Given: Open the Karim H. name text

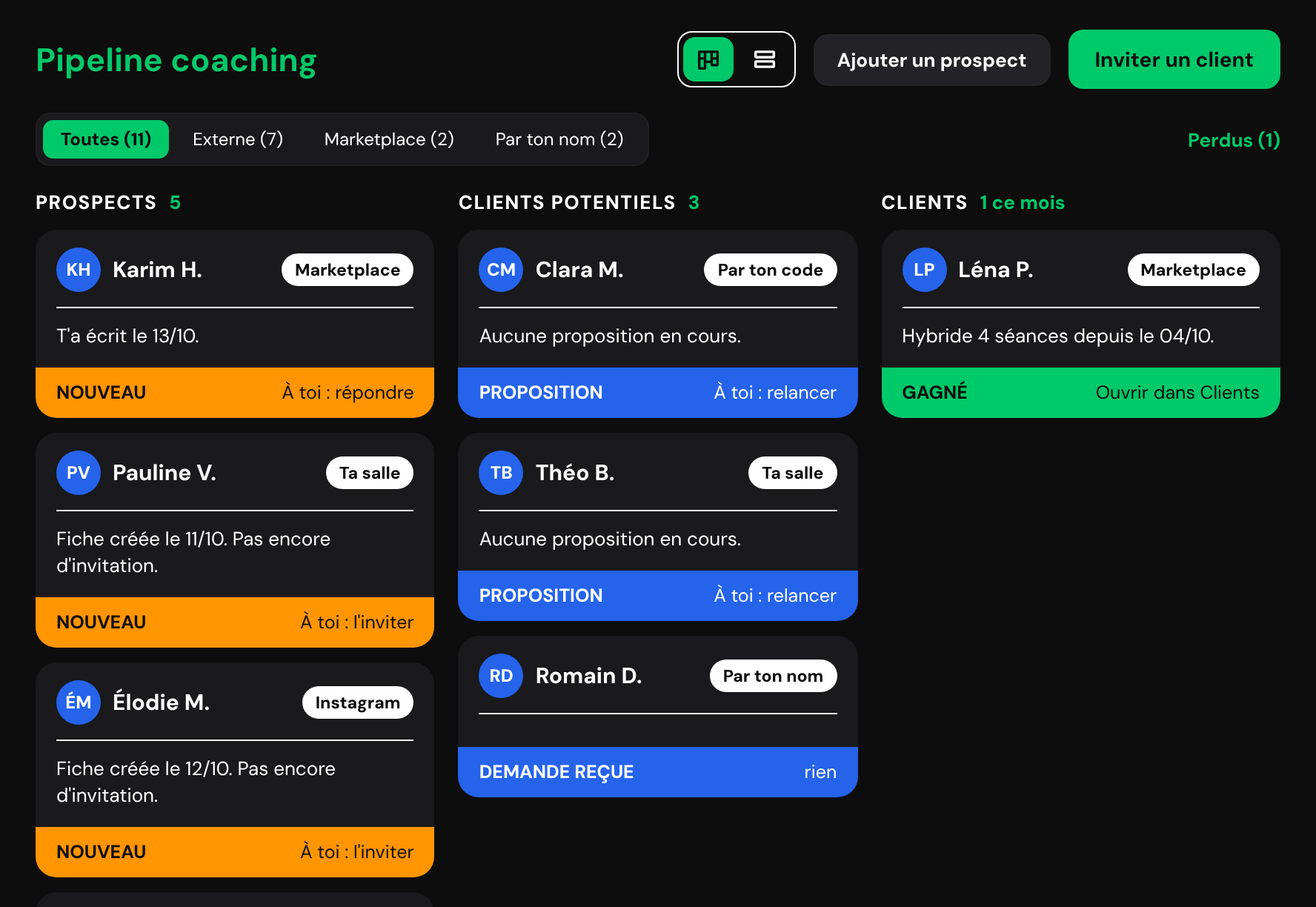Looking at the screenshot, I should tap(157, 270).
